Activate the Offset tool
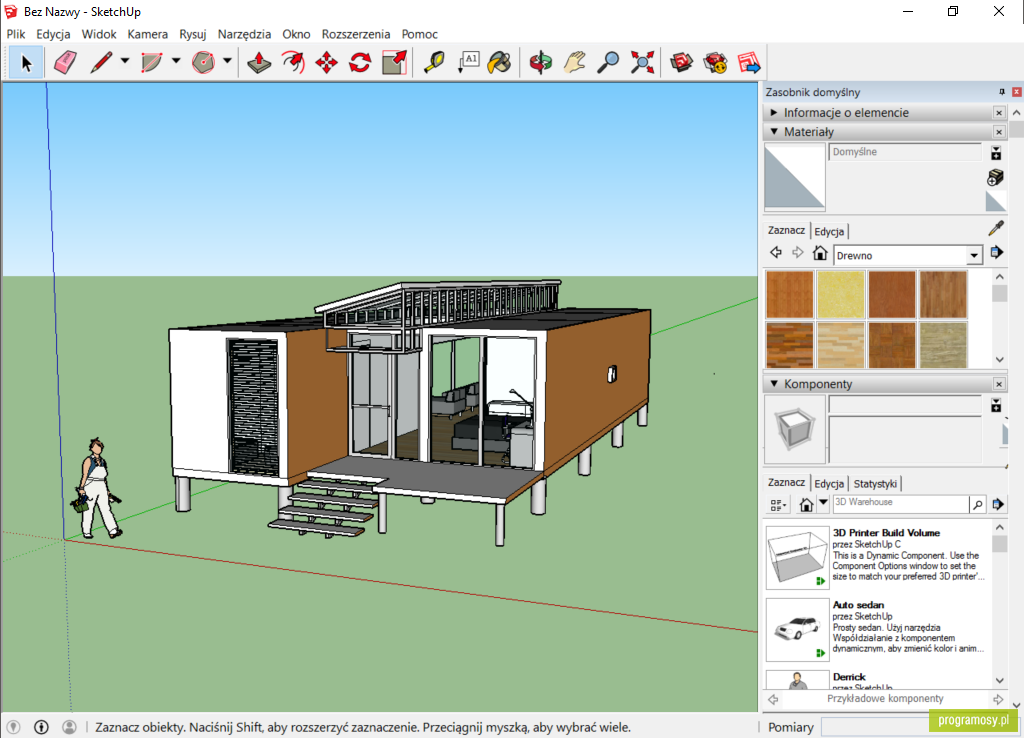 click(293, 63)
